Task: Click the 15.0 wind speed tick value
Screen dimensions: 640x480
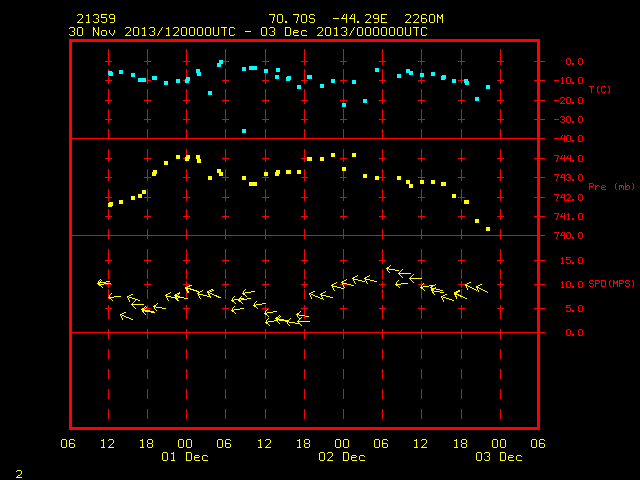Action: 571,260
